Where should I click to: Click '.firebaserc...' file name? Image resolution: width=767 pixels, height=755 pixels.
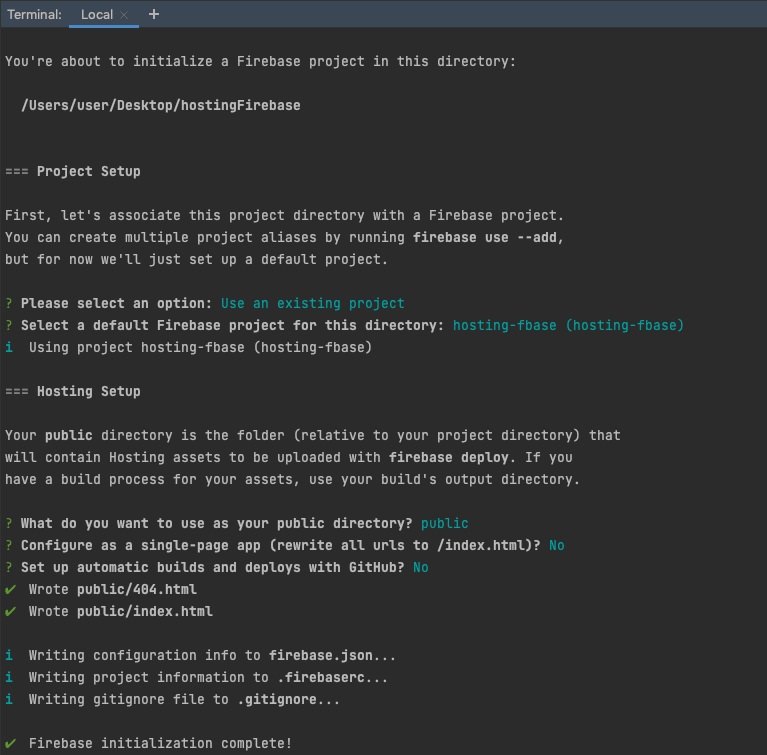tap(332, 678)
